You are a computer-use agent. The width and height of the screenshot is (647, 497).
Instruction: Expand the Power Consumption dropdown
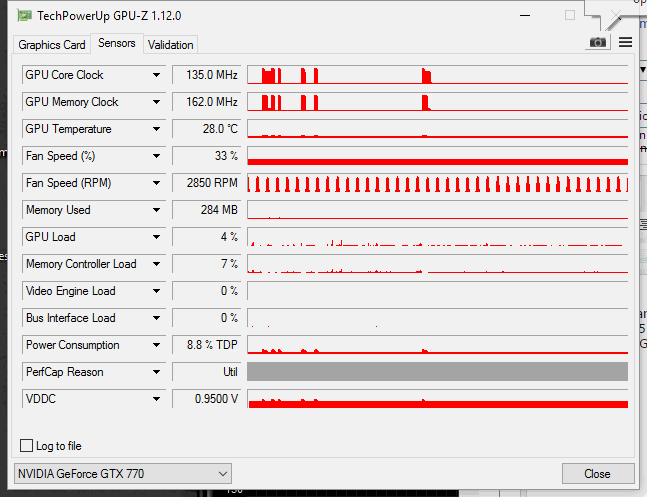point(156,345)
